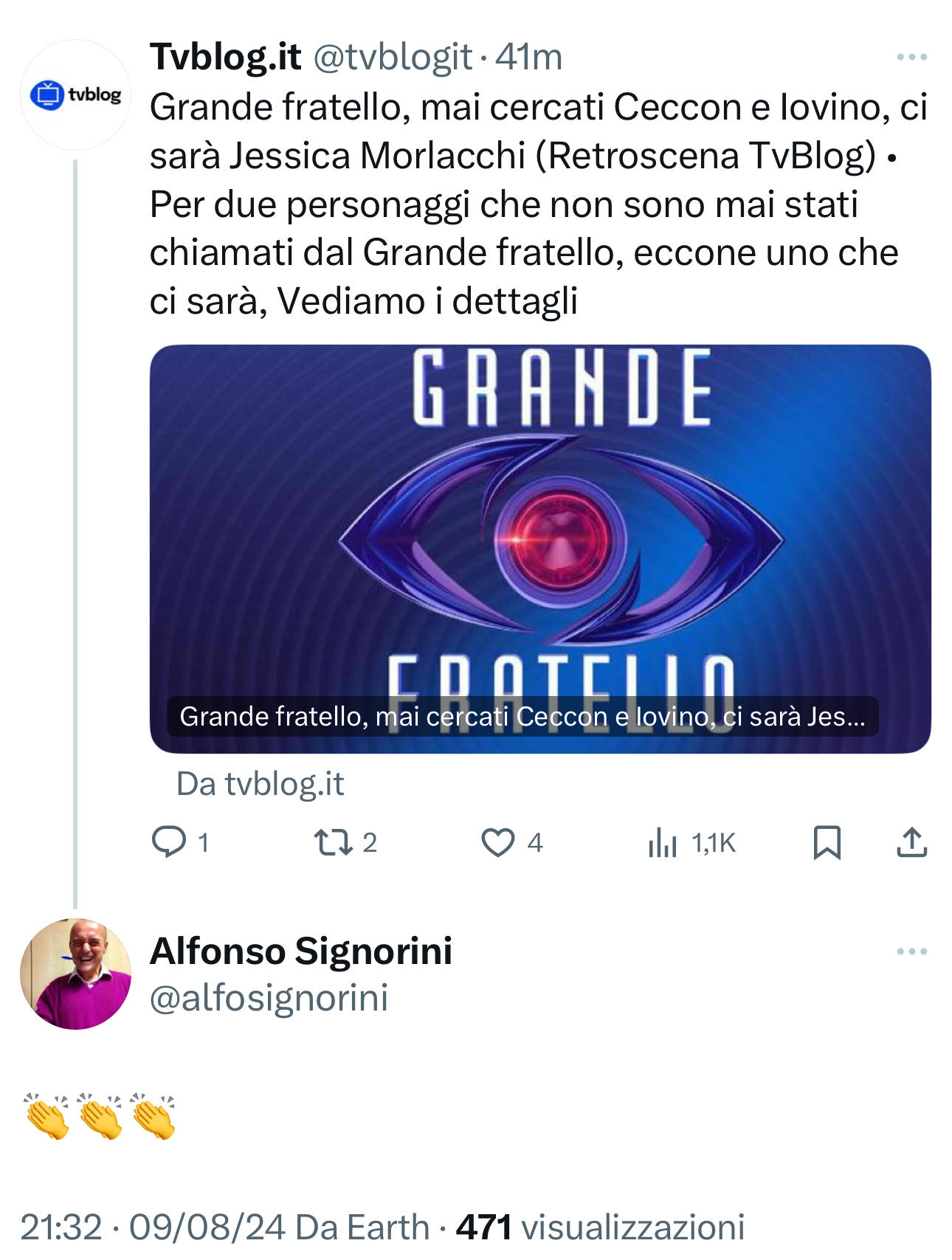Open more options for Alfonso Signorini reply
The width and height of the screenshot is (952, 1260).
[x=911, y=951]
